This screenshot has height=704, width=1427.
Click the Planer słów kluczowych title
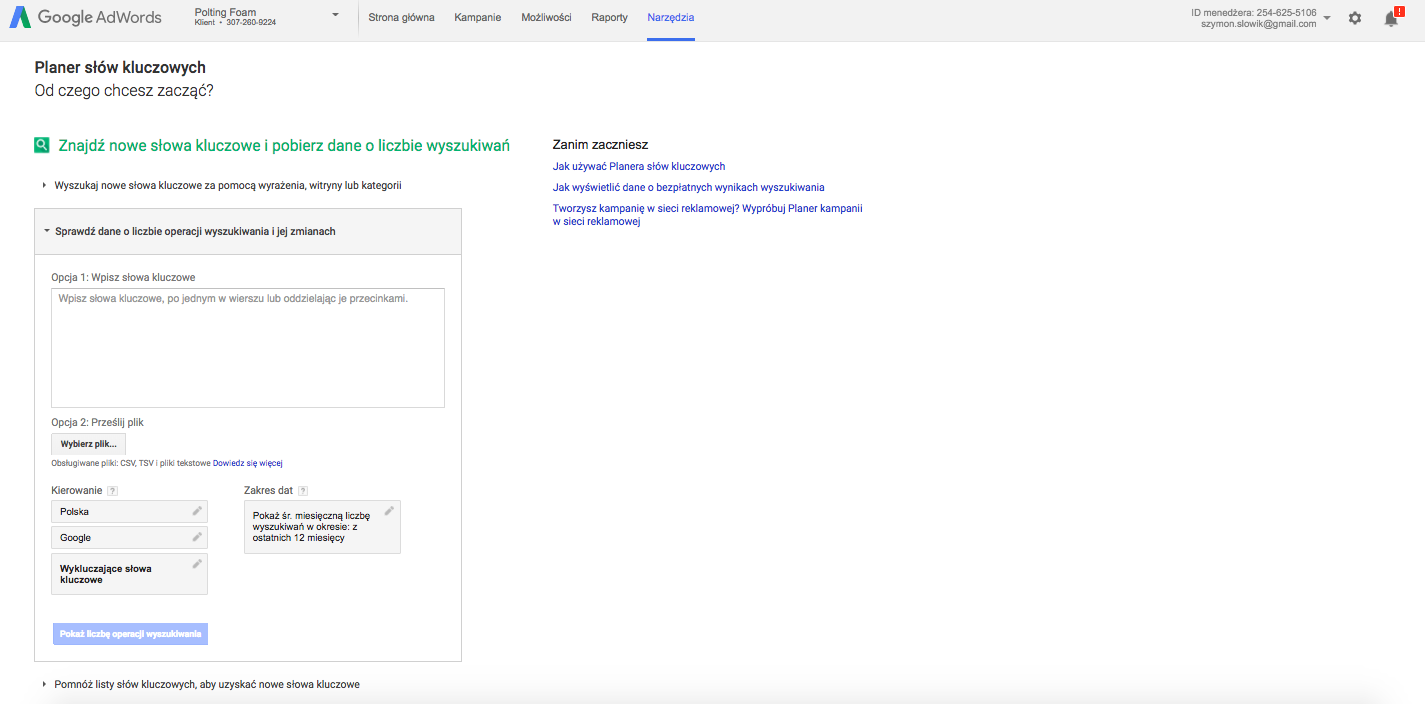tap(120, 68)
